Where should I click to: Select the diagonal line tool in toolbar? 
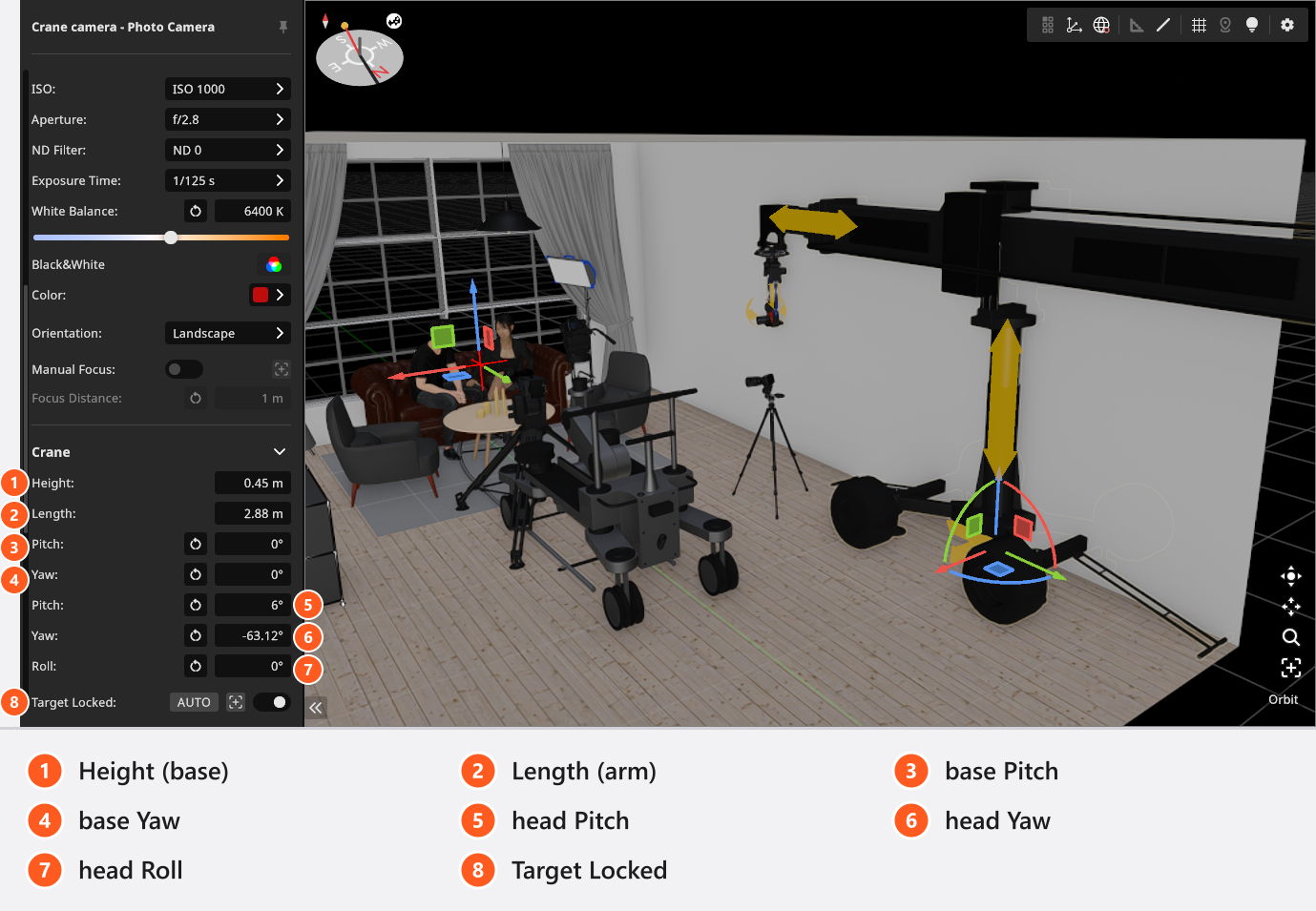pyautogui.click(x=1163, y=25)
